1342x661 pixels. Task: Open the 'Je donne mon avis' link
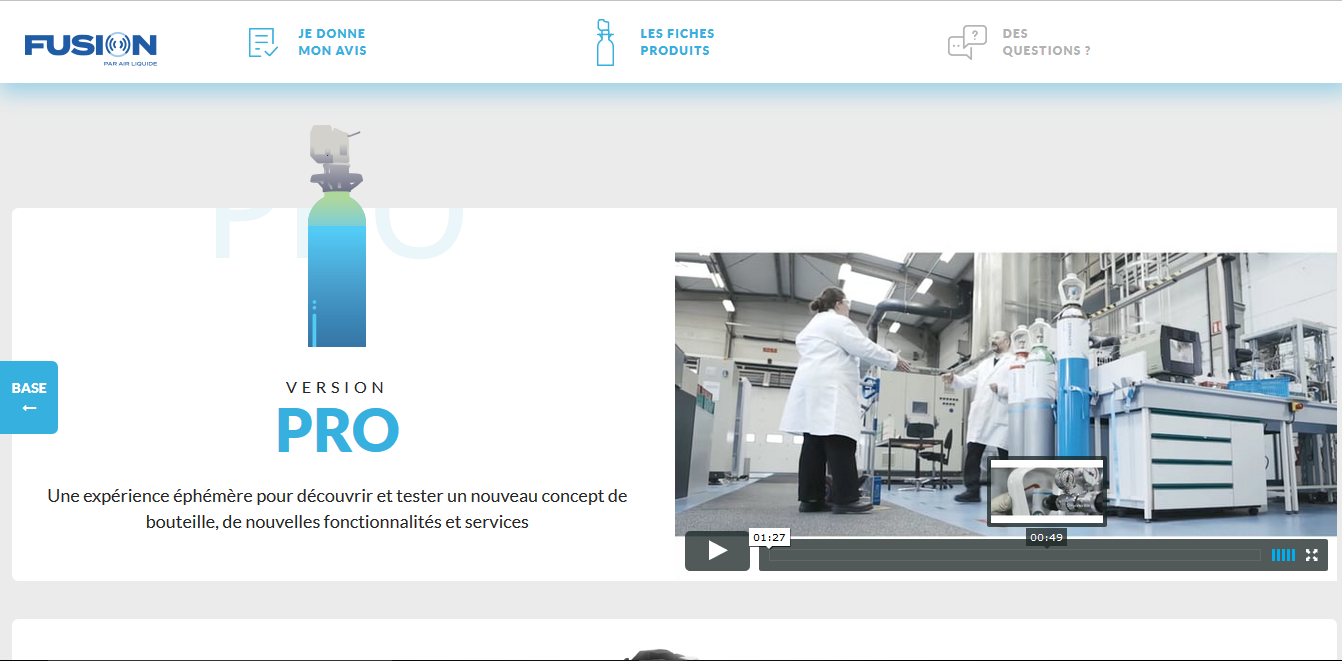[x=332, y=42]
